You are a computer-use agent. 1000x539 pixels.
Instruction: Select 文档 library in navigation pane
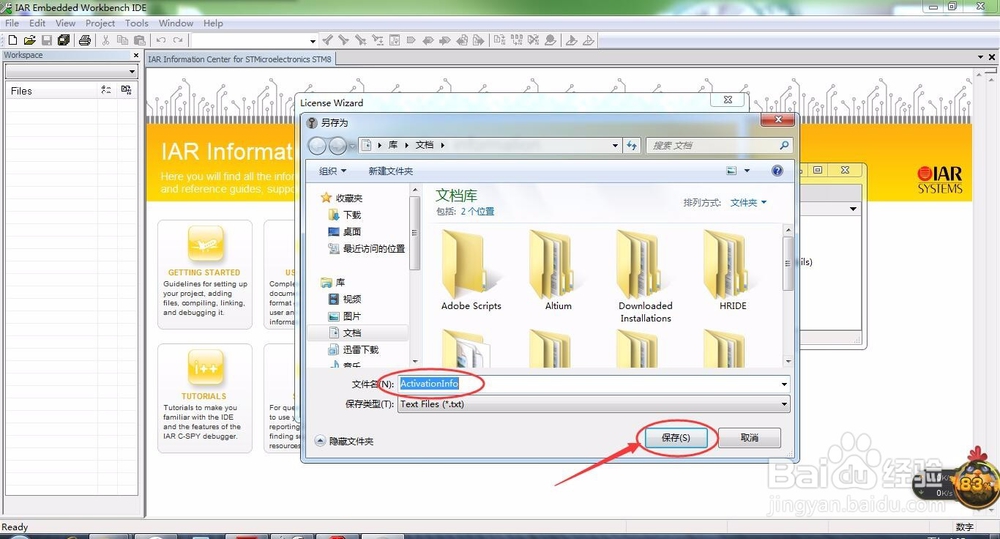click(346, 333)
